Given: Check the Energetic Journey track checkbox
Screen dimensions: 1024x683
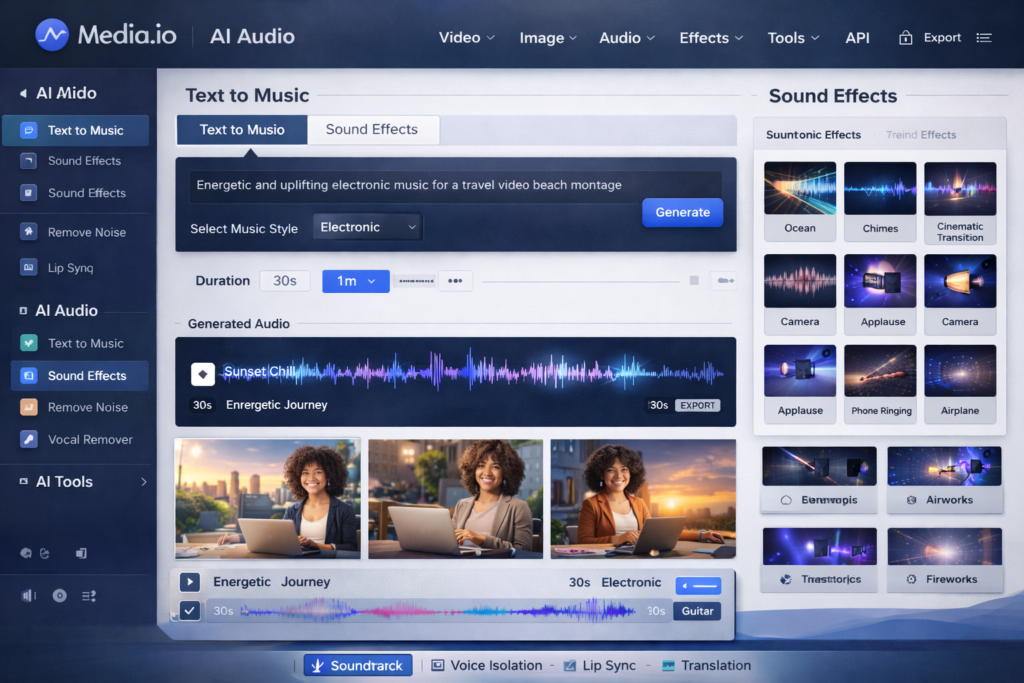Looking at the screenshot, I should tap(189, 610).
